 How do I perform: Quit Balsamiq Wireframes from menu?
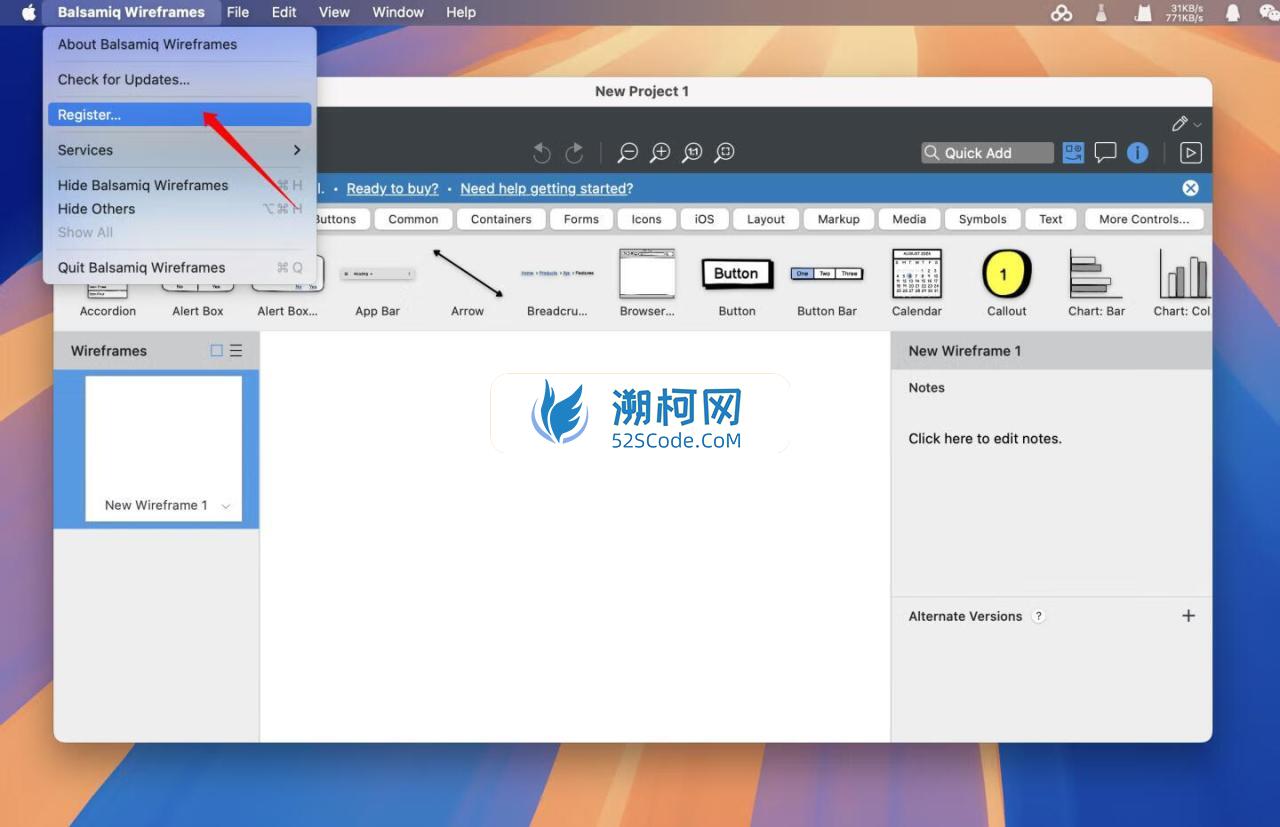(x=180, y=267)
